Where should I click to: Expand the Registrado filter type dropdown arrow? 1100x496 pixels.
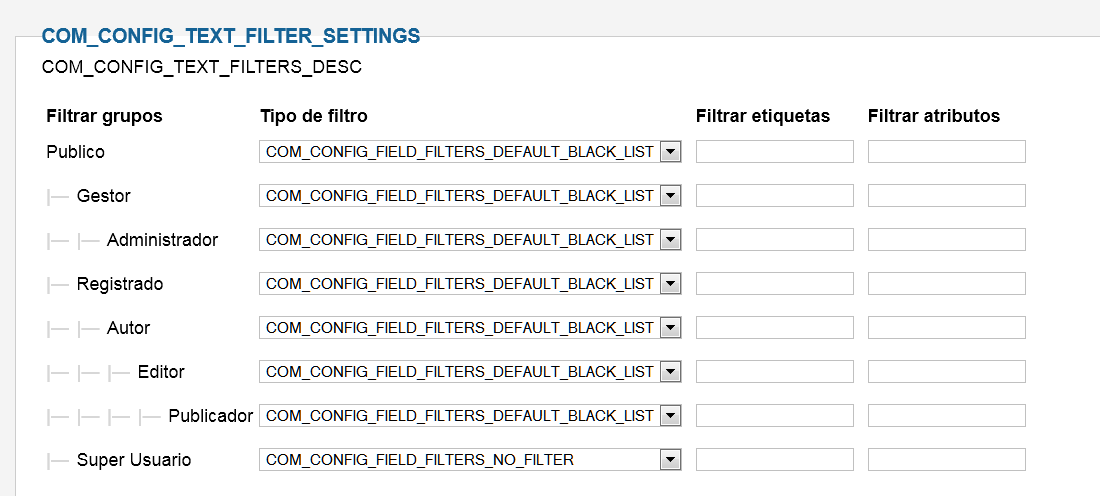671,284
